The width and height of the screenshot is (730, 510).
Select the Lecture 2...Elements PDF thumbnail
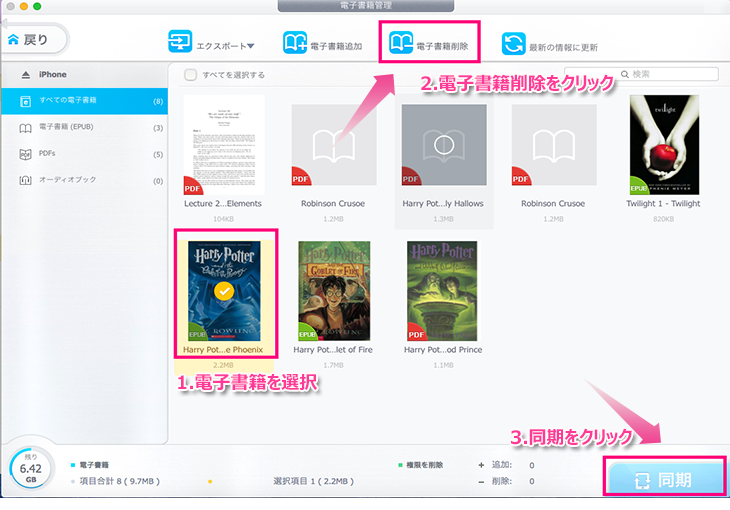pos(224,145)
